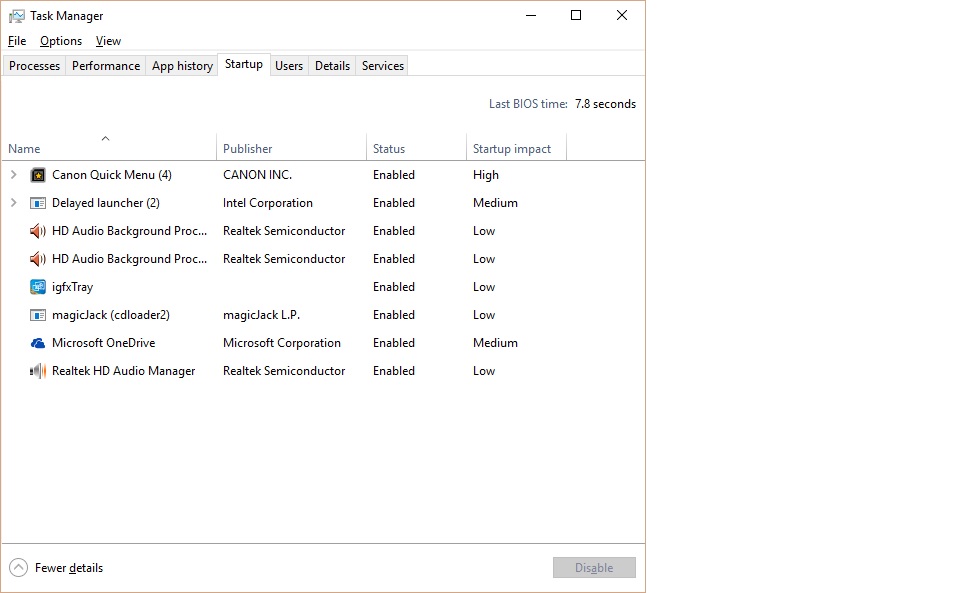Close the Task Manager window

[621, 15]
